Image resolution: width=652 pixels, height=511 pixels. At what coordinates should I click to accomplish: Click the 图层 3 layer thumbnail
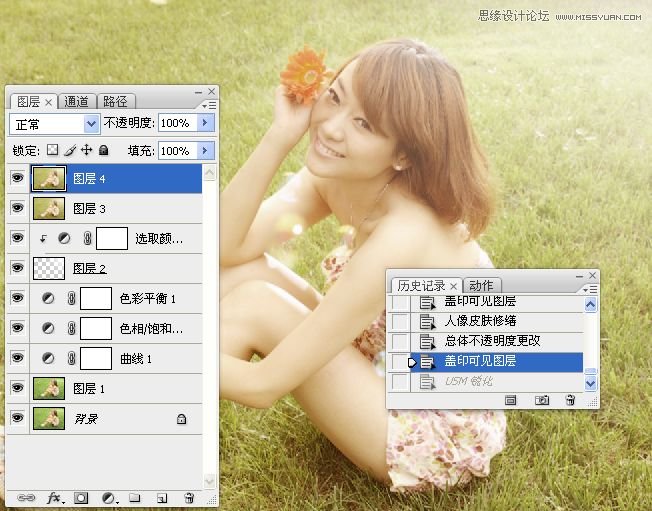pos(47,209)
